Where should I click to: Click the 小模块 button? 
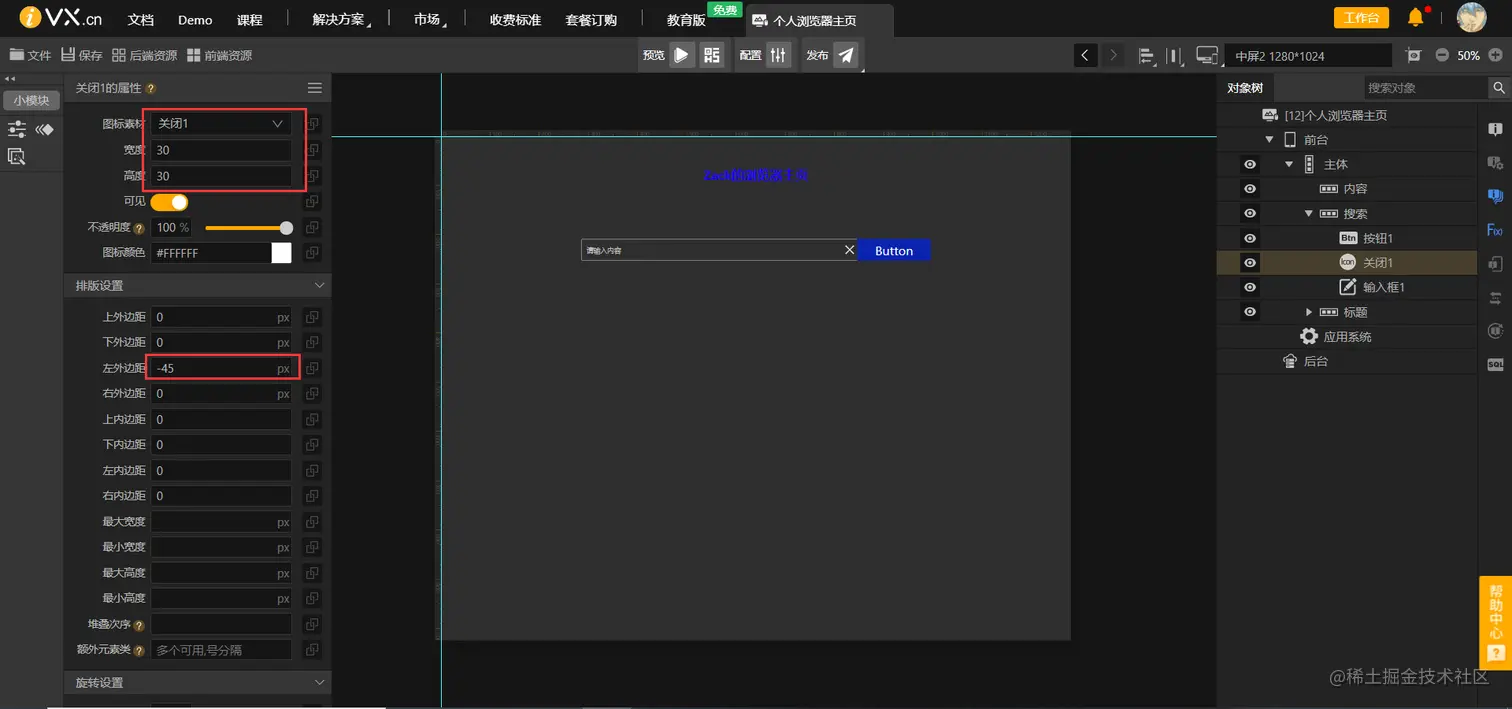(x=31, y=100)
